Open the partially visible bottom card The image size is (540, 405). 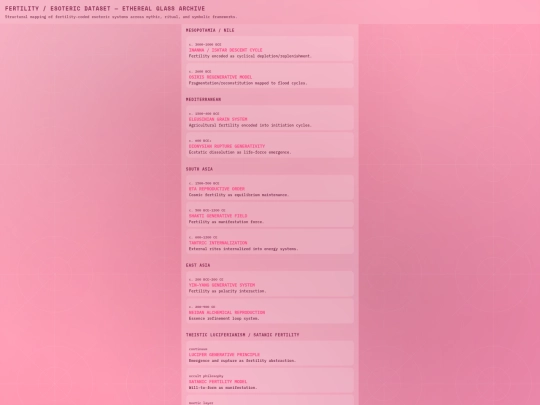(270, 400)
